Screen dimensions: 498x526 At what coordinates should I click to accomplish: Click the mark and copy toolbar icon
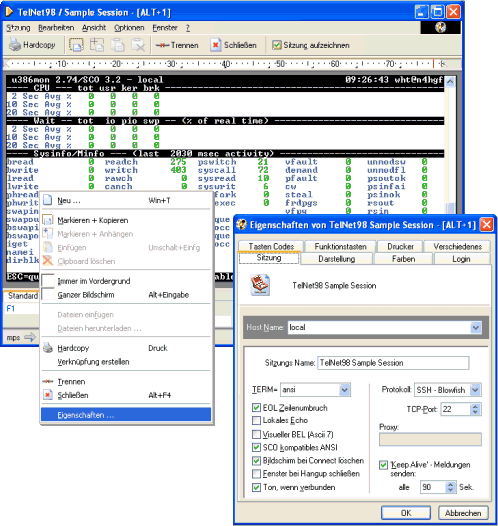coord(76,45)
